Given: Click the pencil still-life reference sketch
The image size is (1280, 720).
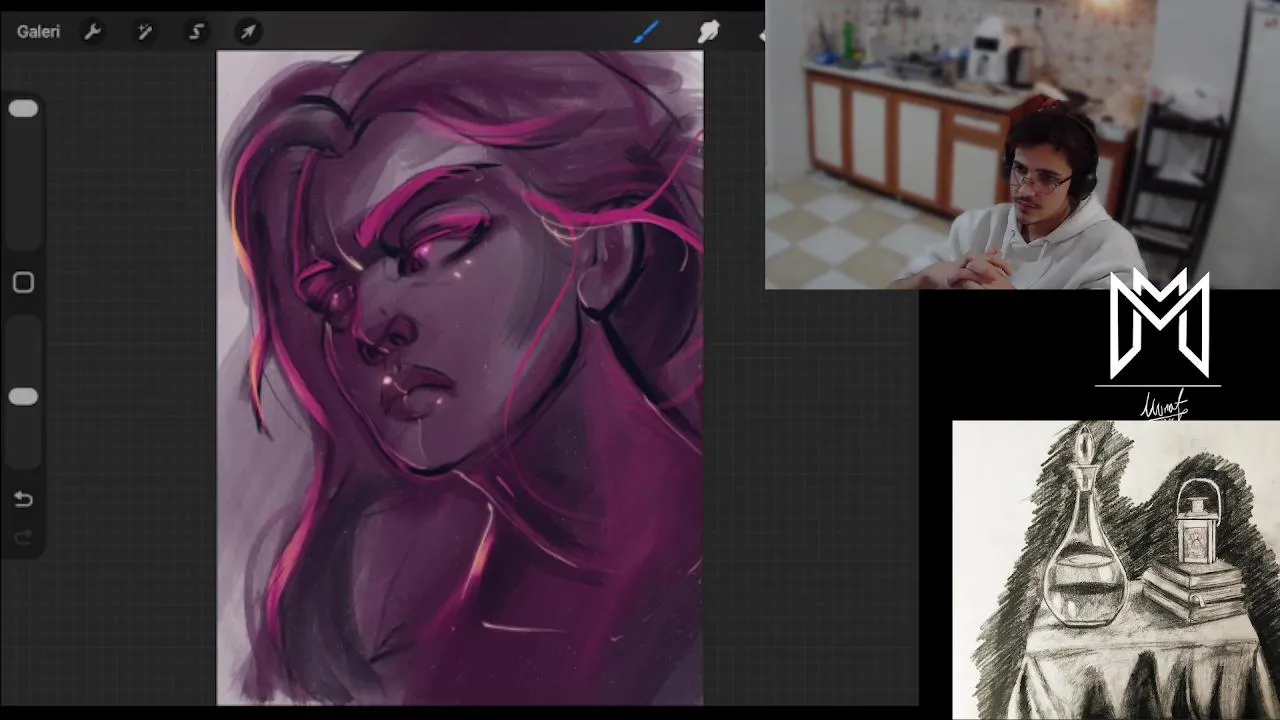Looking at the screenshot, I should coord(1116,570).
